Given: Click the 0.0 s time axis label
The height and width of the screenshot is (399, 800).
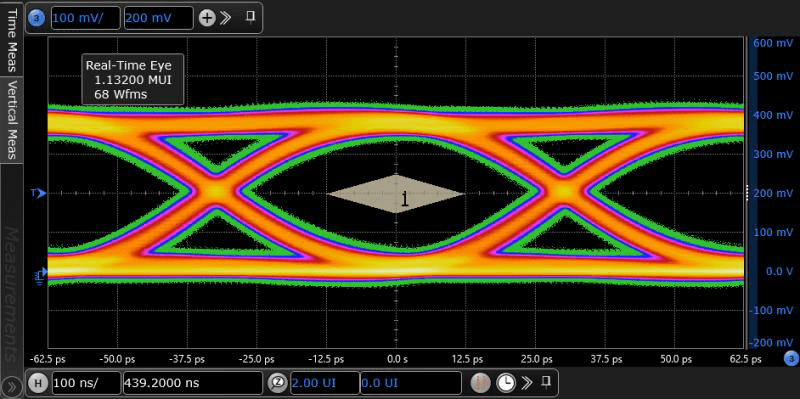Looking at the screenshot, I should (x=396, y=359).
